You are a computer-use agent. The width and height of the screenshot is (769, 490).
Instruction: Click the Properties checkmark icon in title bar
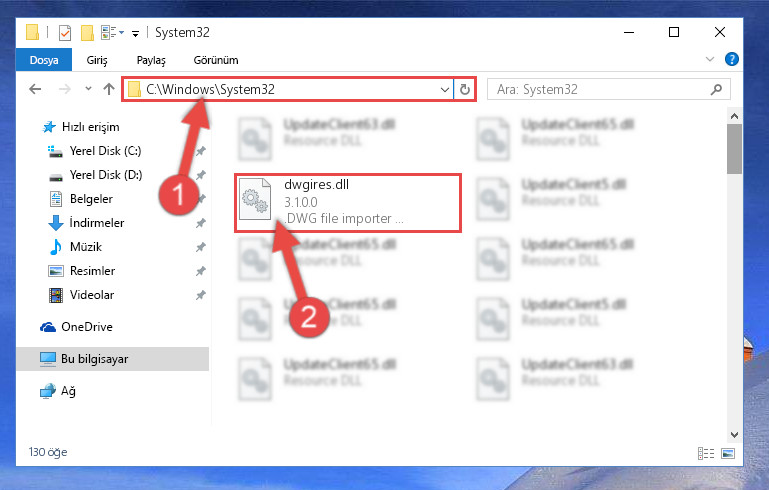[65, 33]
